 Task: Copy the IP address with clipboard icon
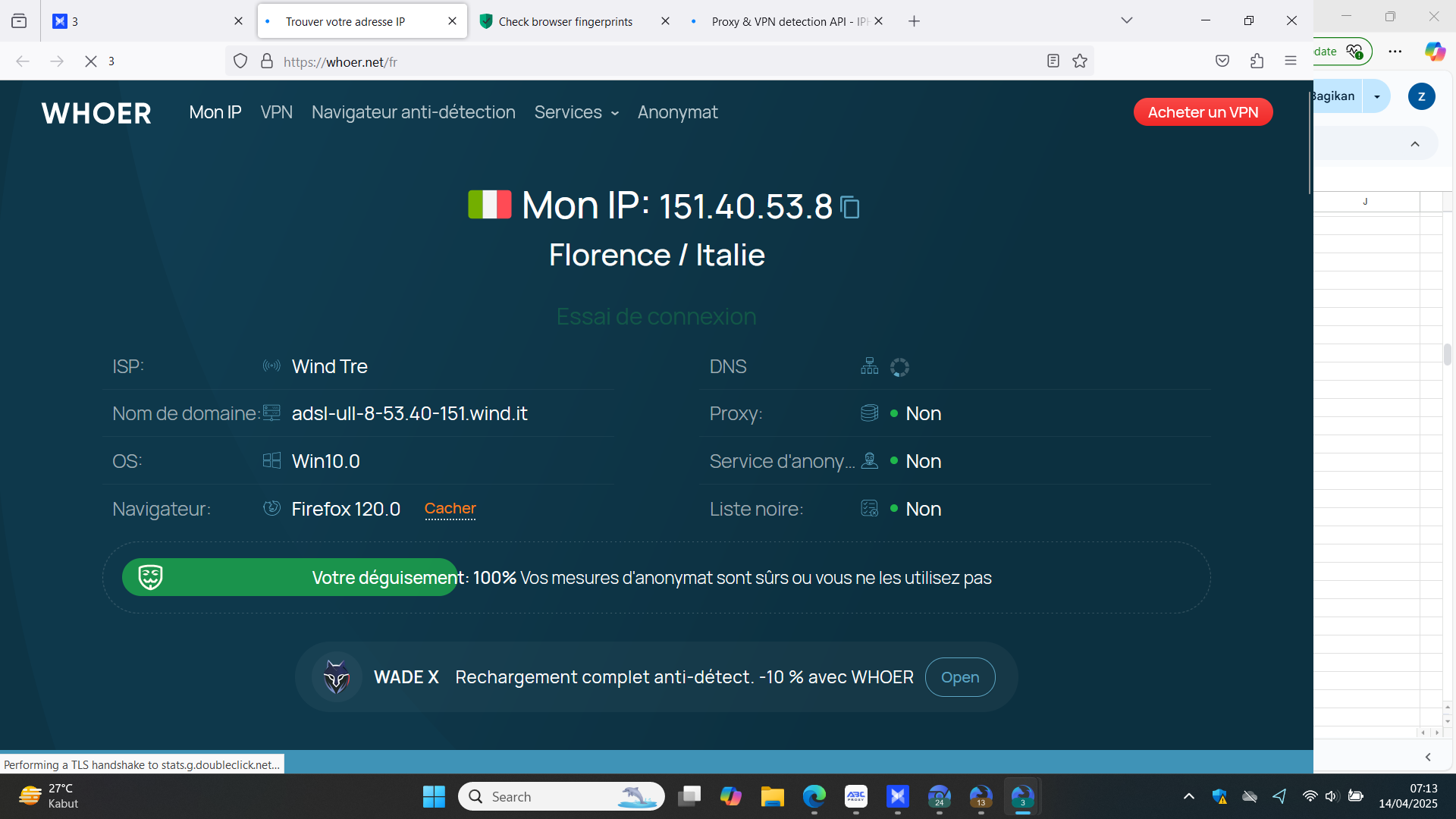point(850,207)
